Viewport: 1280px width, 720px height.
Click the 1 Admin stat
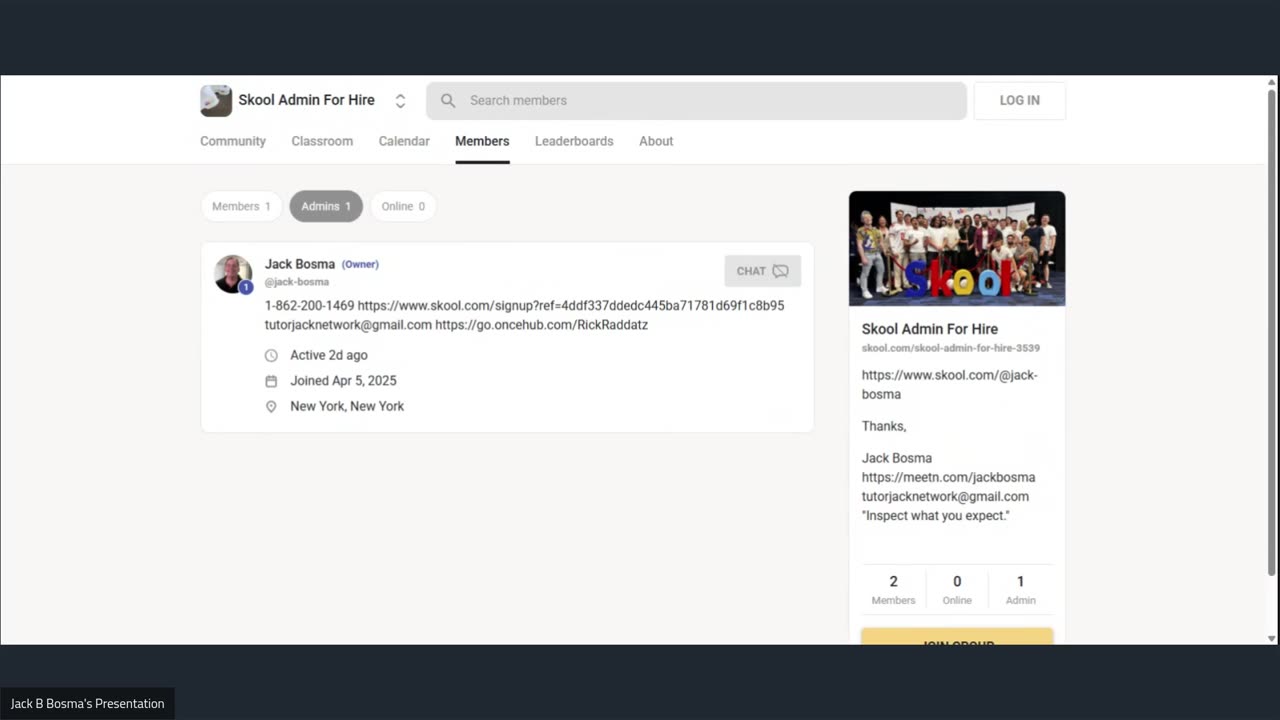tap(1020, 589)
